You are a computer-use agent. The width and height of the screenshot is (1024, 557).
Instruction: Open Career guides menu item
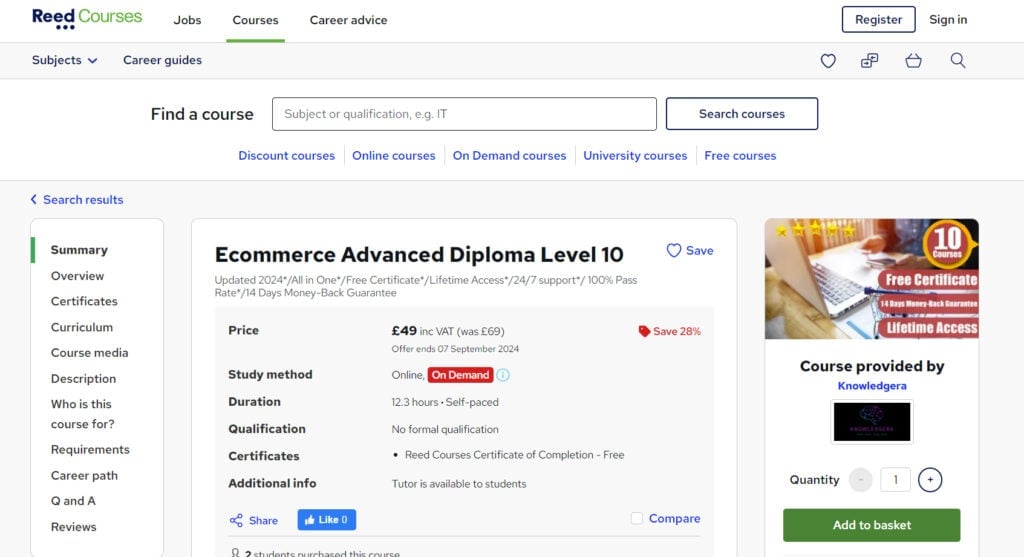tap(162, 60)
